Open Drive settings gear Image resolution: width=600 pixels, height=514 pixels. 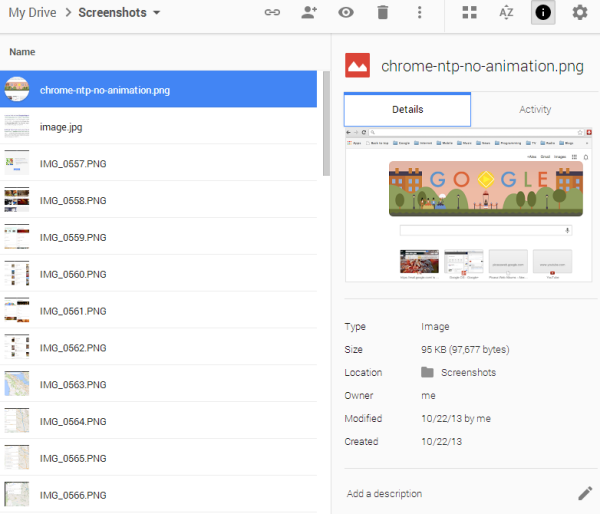tap(579, 13)
